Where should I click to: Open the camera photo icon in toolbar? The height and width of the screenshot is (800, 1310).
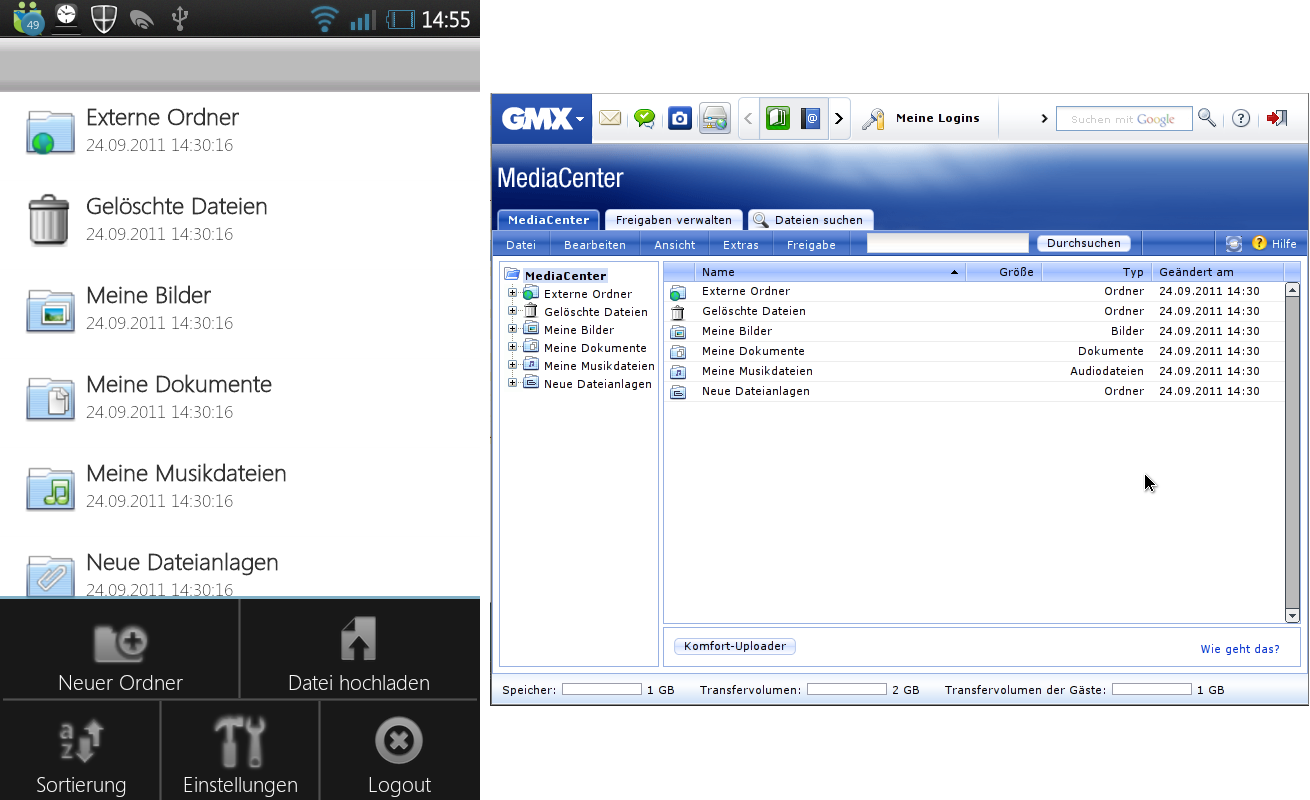click(680, 119)
